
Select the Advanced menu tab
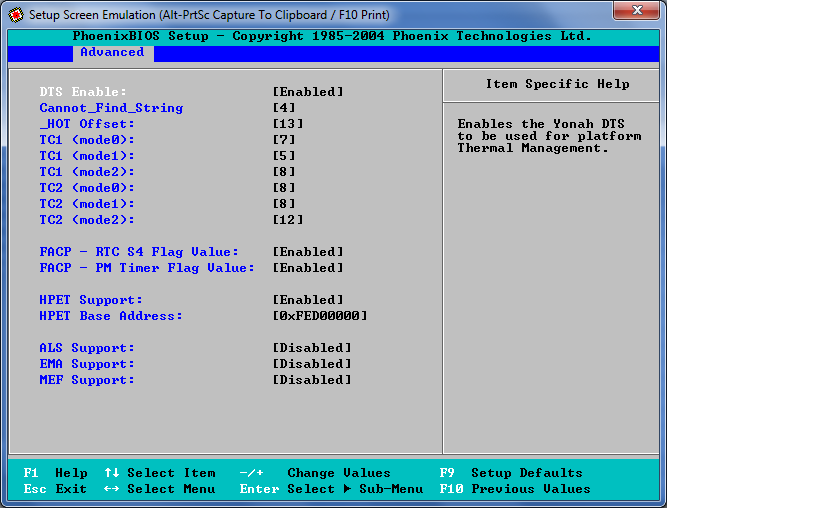[112, 53]
